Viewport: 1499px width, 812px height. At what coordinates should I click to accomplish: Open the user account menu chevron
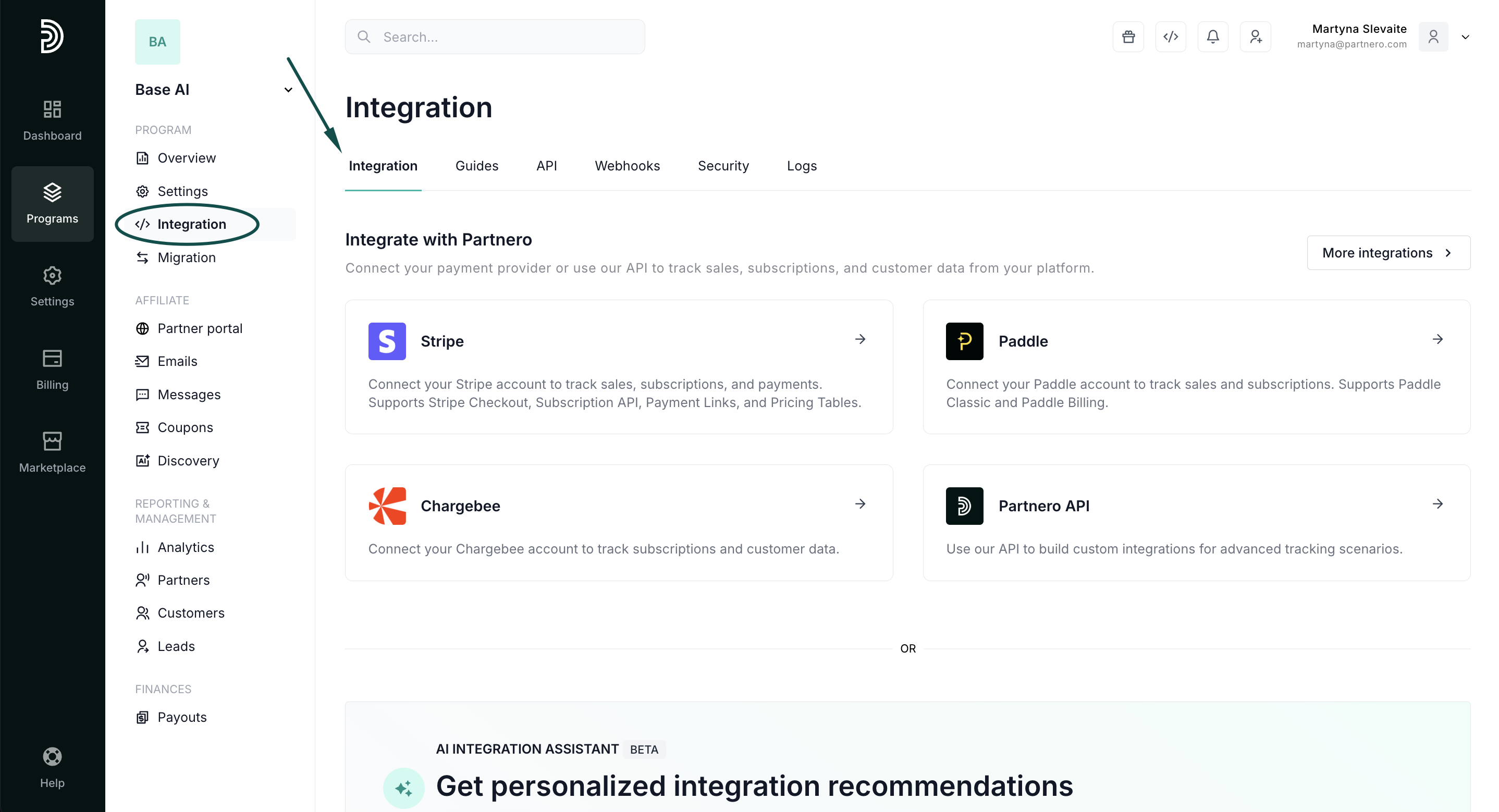click(x=1465, y=37)
